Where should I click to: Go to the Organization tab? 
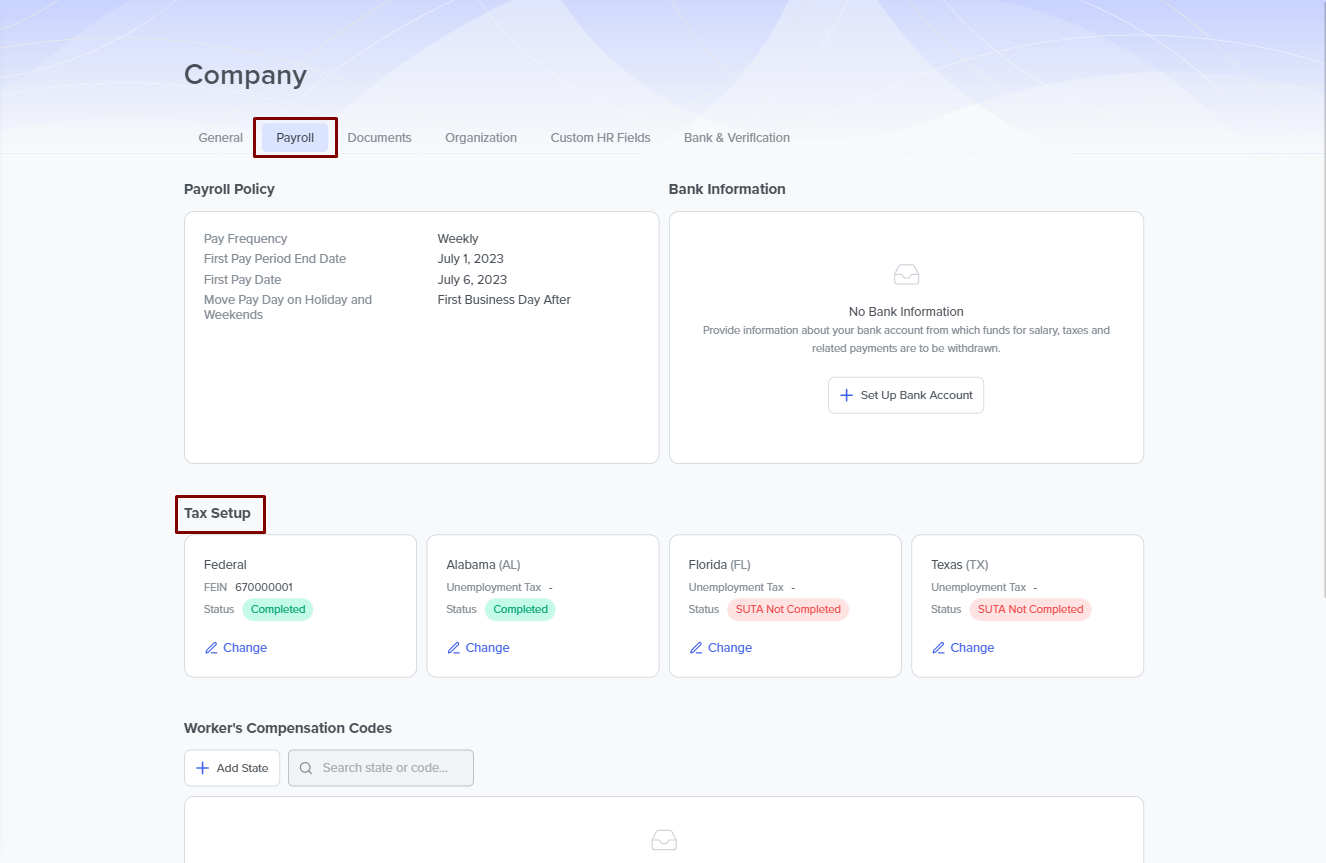point(481,138)
